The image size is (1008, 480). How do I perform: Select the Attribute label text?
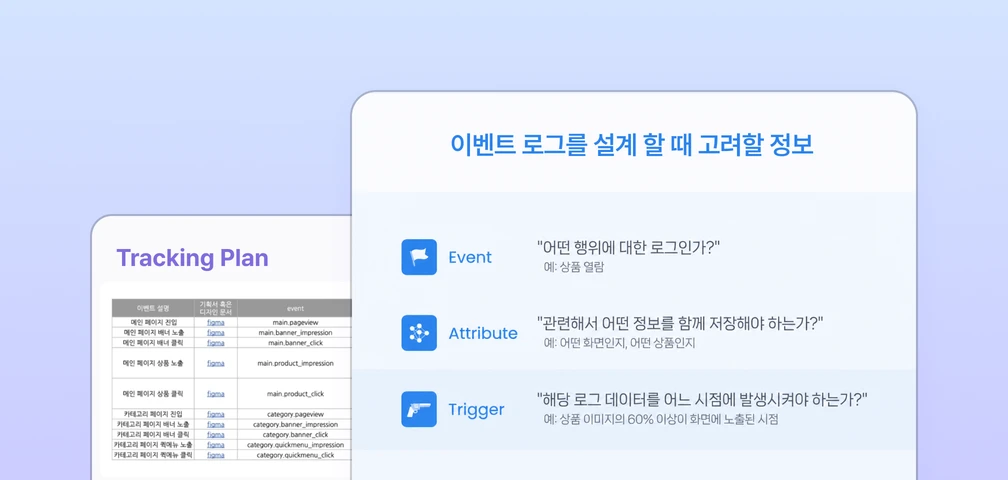pyautogui.click(x=483, y=333)
